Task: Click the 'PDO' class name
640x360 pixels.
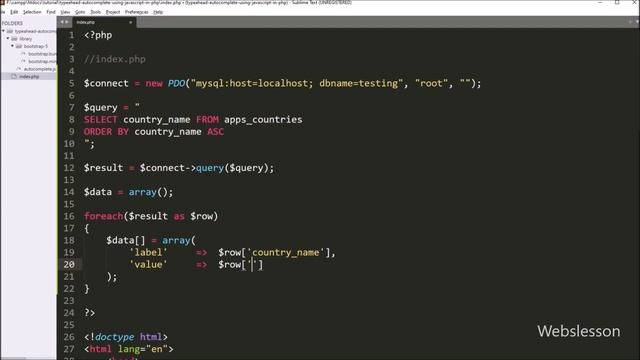Action: coord(176,83)
